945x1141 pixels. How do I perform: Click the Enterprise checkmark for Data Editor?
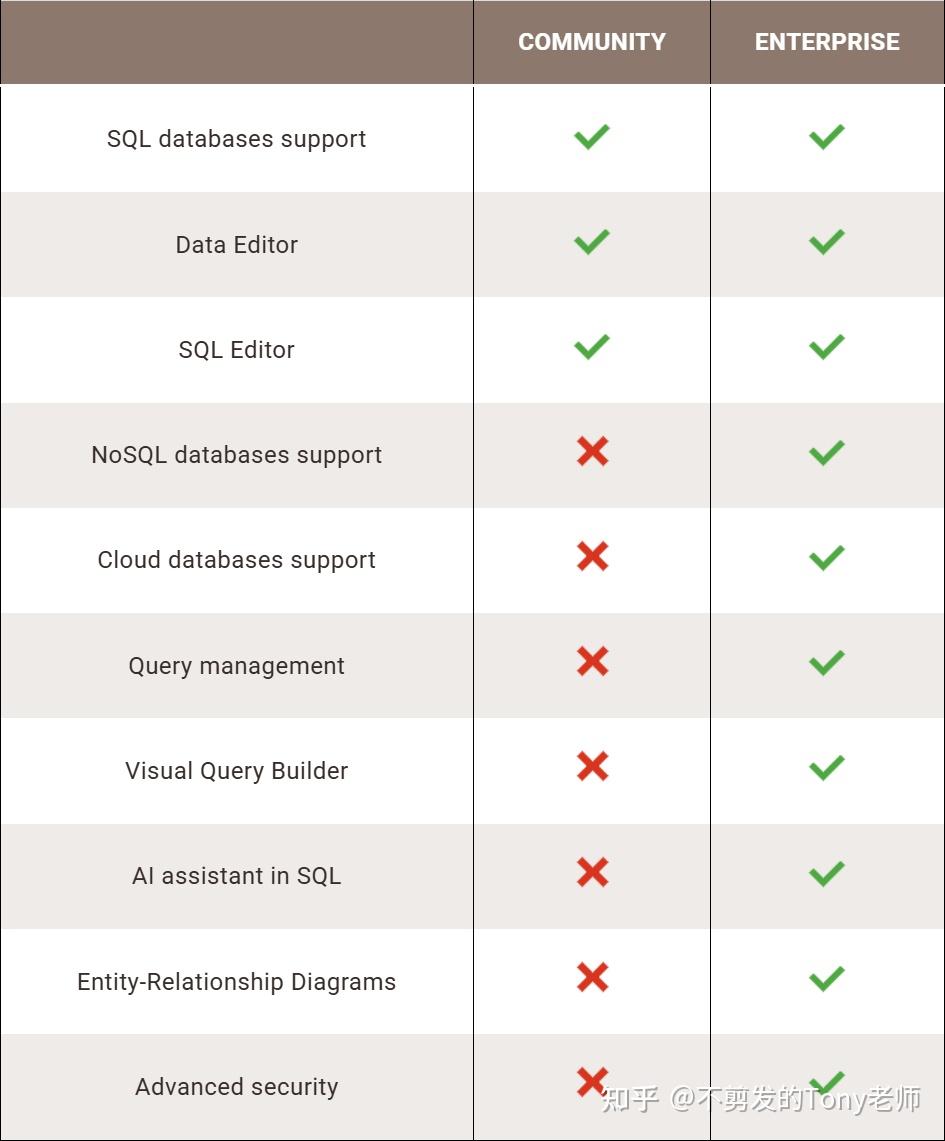coord(827,242)
